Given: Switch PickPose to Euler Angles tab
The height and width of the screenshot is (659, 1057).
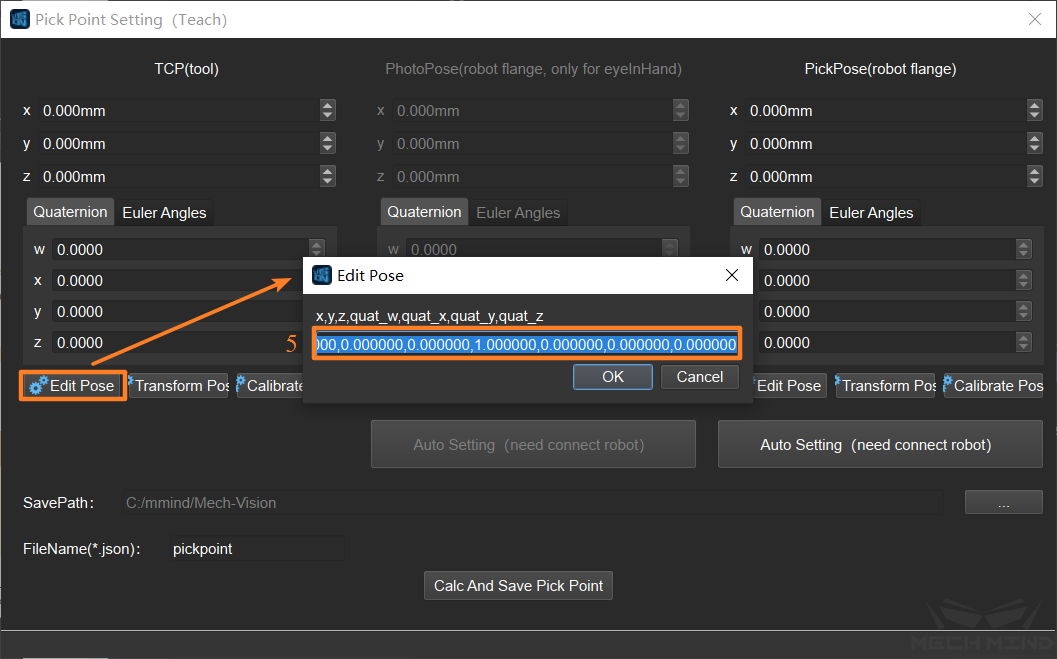Looking at the screenshot, I should 871,213.
